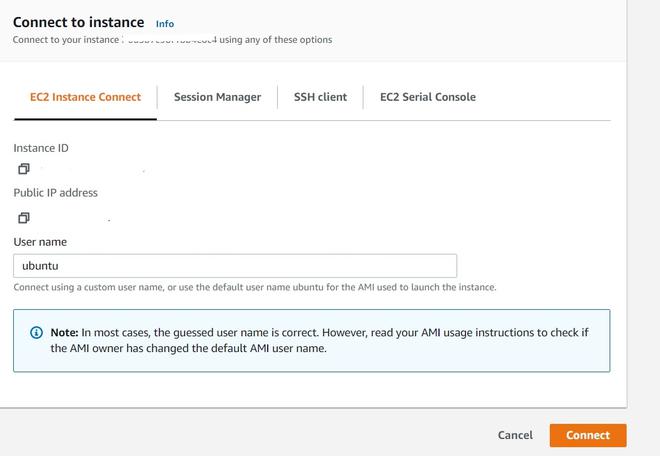
Task: Go to the EC2 Serial Console tab
Action: pyautogui.click(x=427, y=97)
